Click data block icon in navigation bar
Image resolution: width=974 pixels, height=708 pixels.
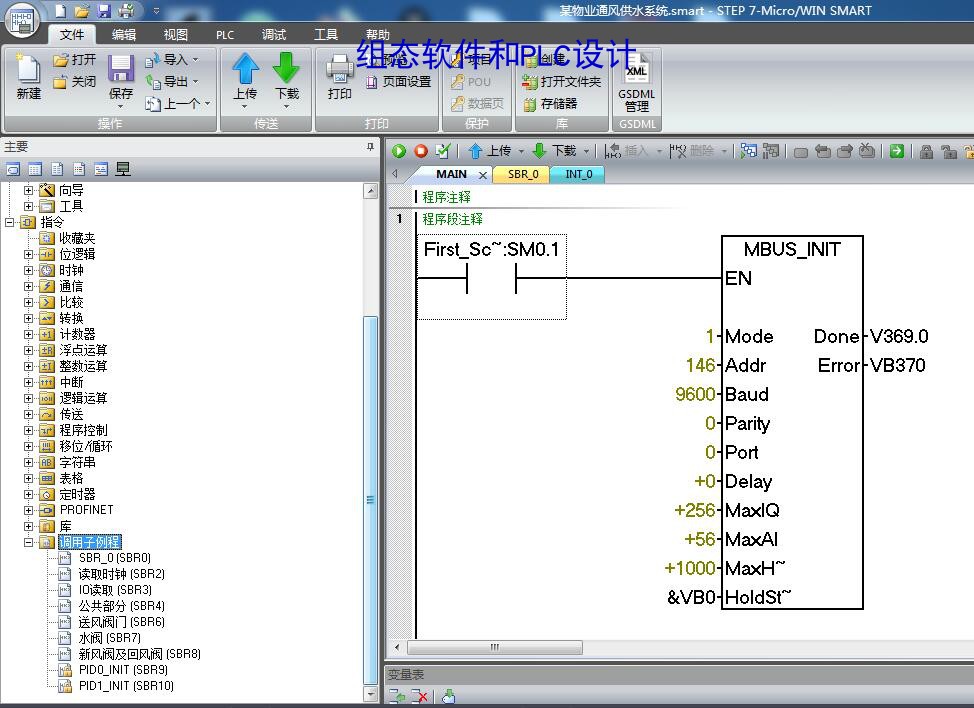(x=57, y=169)
